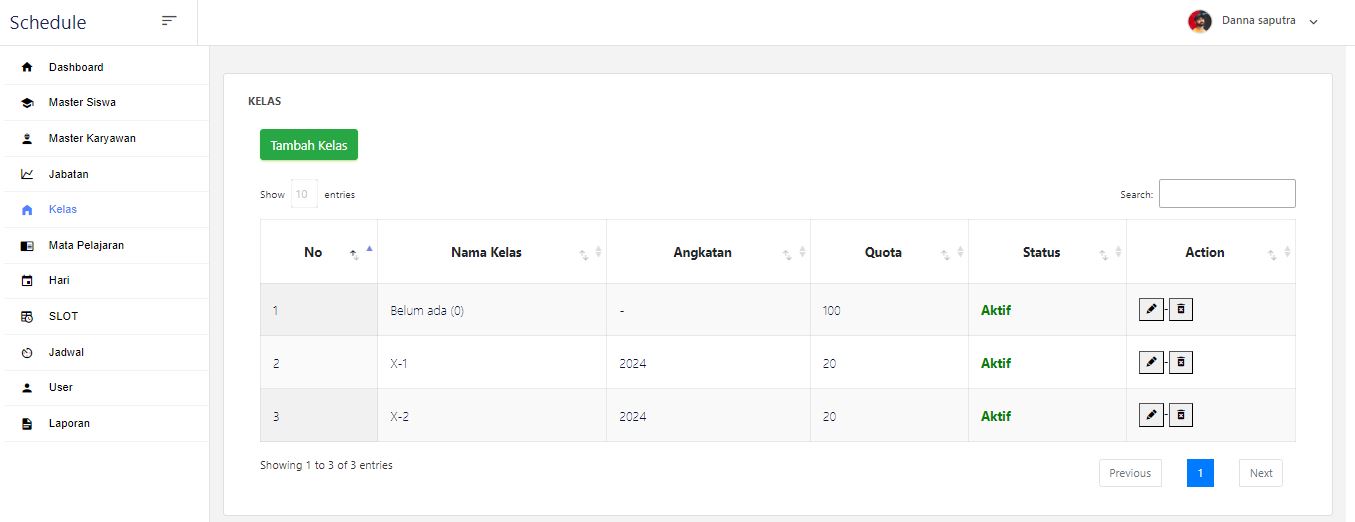Click the edit pencil icon for Belum ada
This screenshot has width=1355, height=522.
point(1151,309)
